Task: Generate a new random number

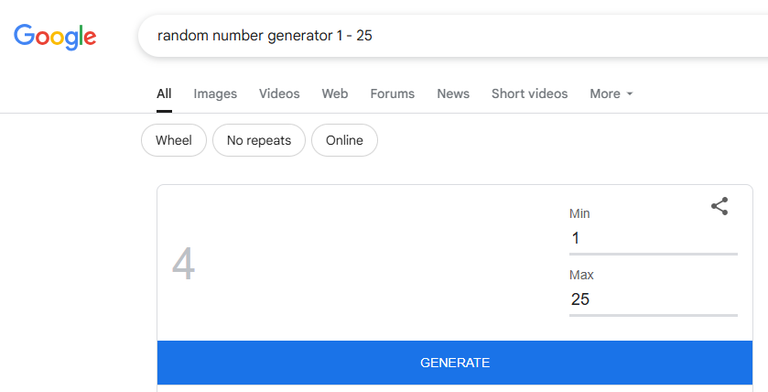Action: pyautogui.click(x=455, y=363)
